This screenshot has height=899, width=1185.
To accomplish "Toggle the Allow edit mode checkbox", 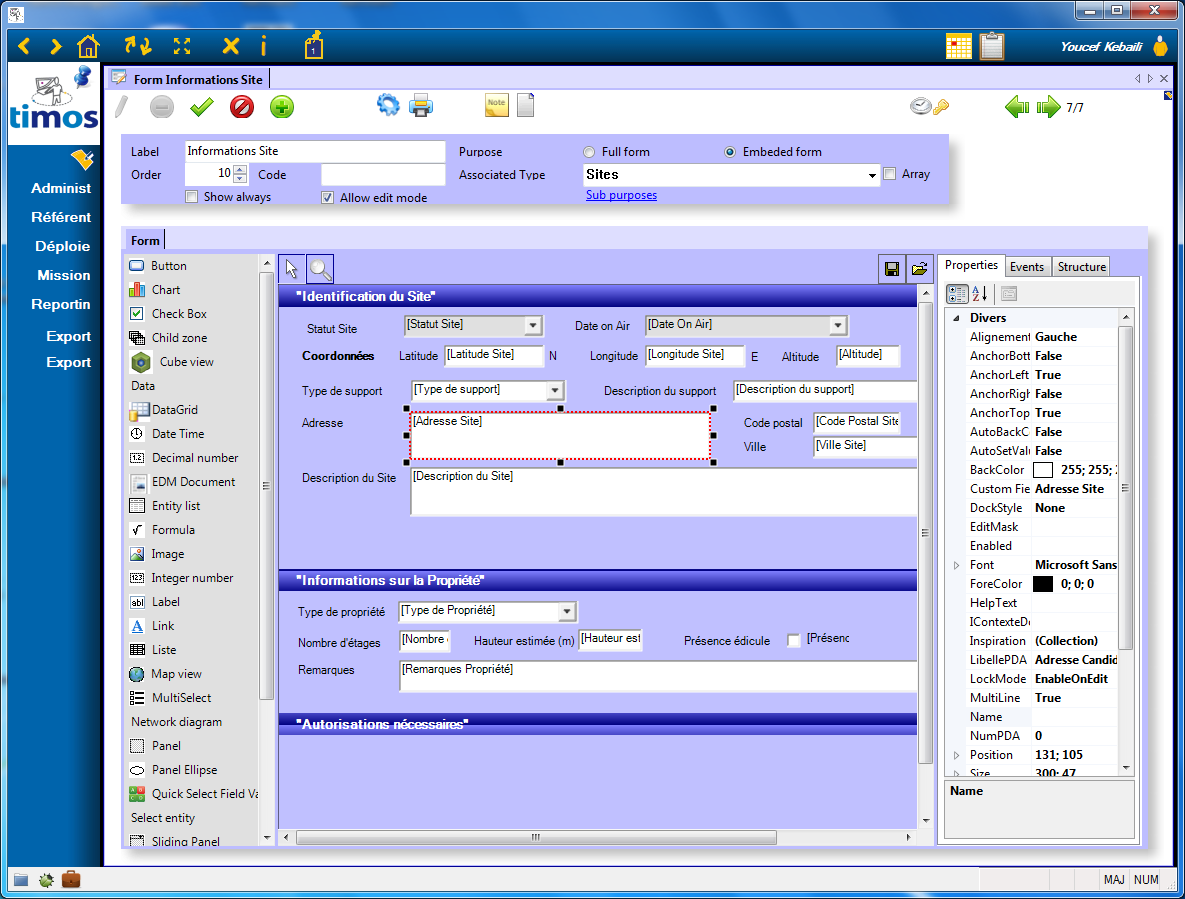I will 327,197.
